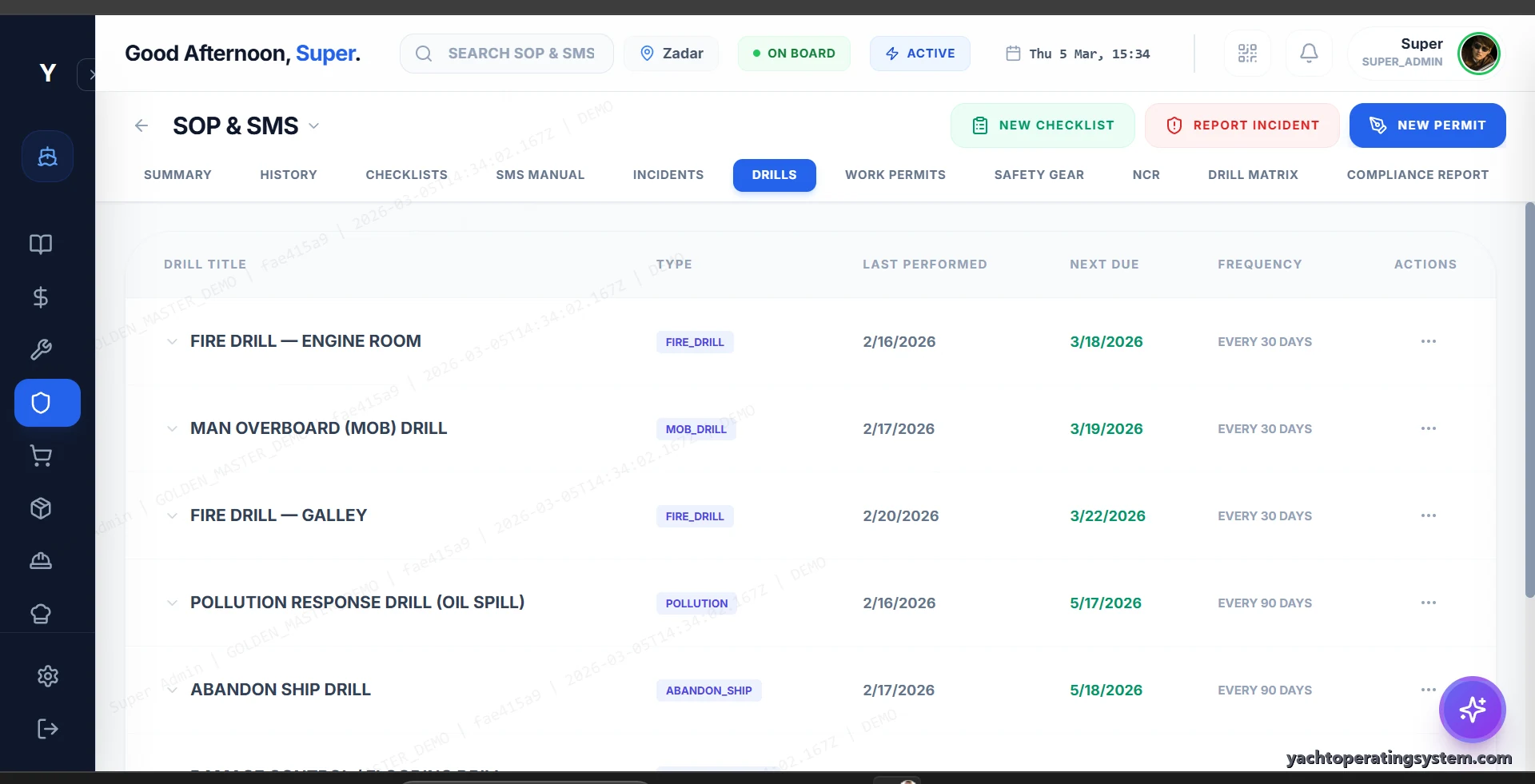Click the Report Incident button
The image size is (1535, 784).
1242,125
